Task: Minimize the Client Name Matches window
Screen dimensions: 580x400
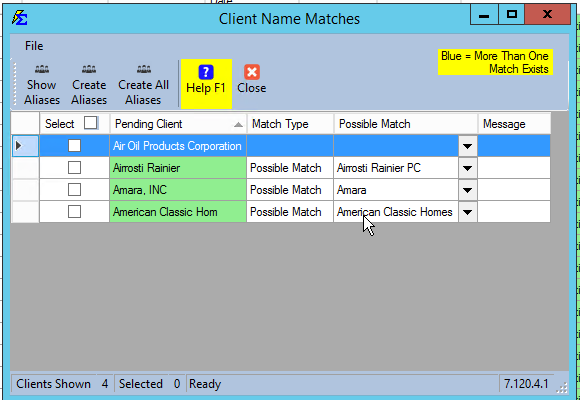Action: tap(484, 14)
